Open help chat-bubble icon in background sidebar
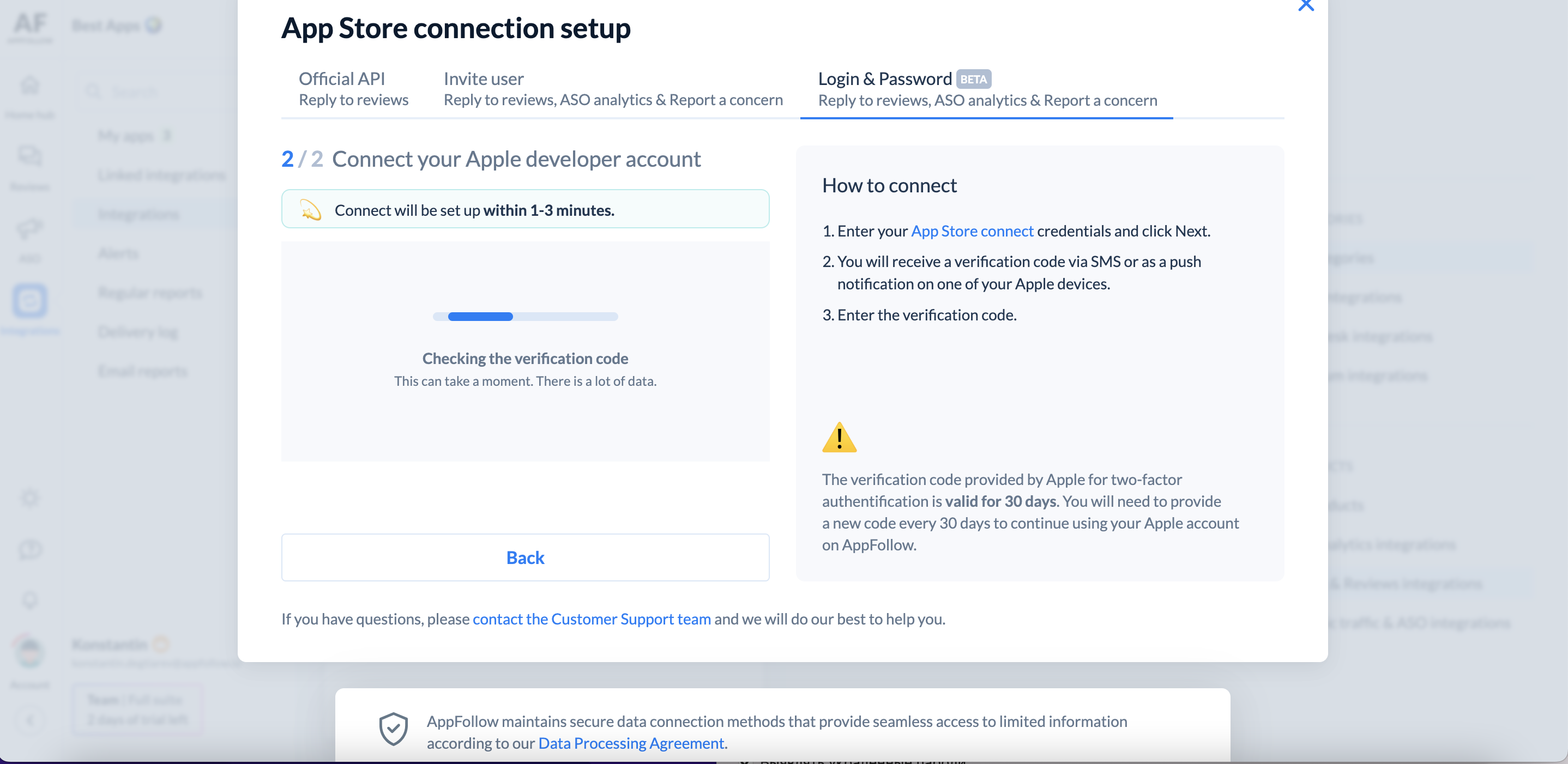Screen dimensions: 1568x764 [x=30, y=550]
